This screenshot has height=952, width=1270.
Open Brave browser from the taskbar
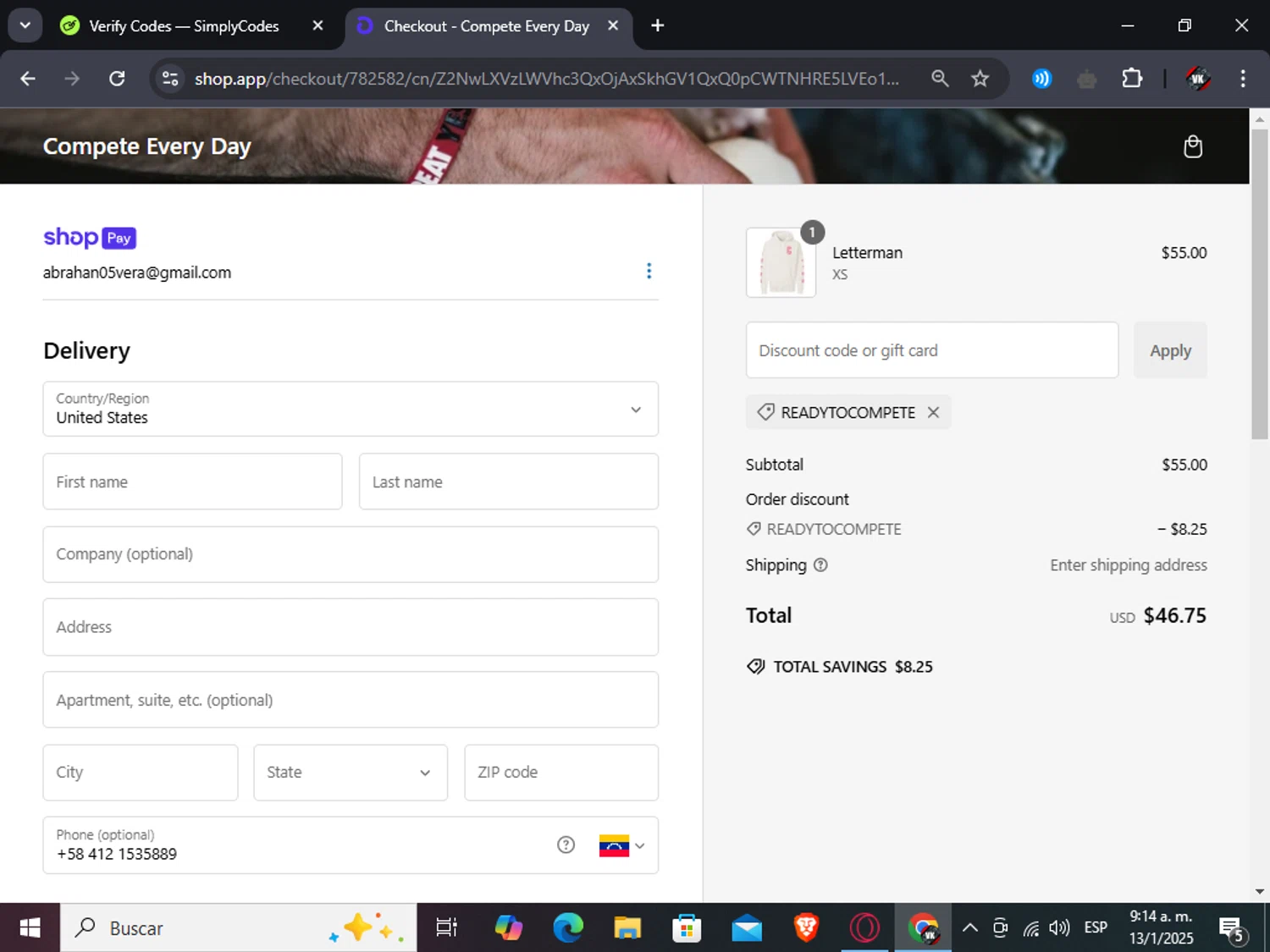click(x=806, y=928)
